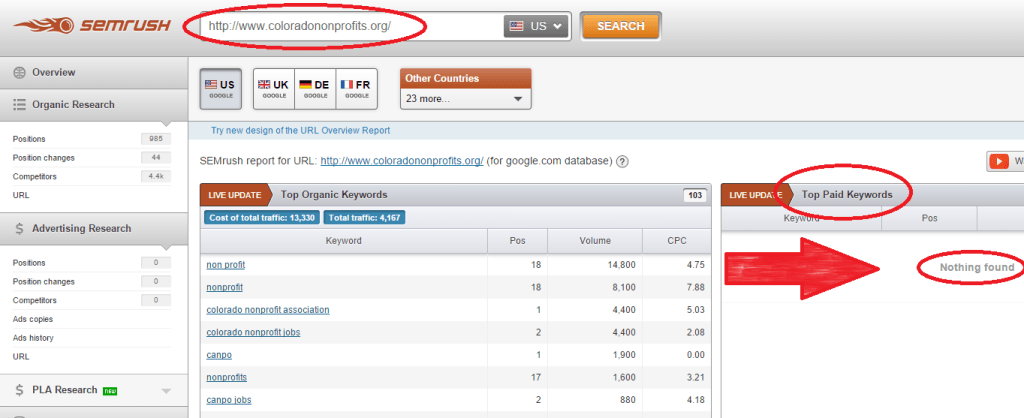The image size is (1024, 418).
Task: Select the US Google database
Action: 220,88
